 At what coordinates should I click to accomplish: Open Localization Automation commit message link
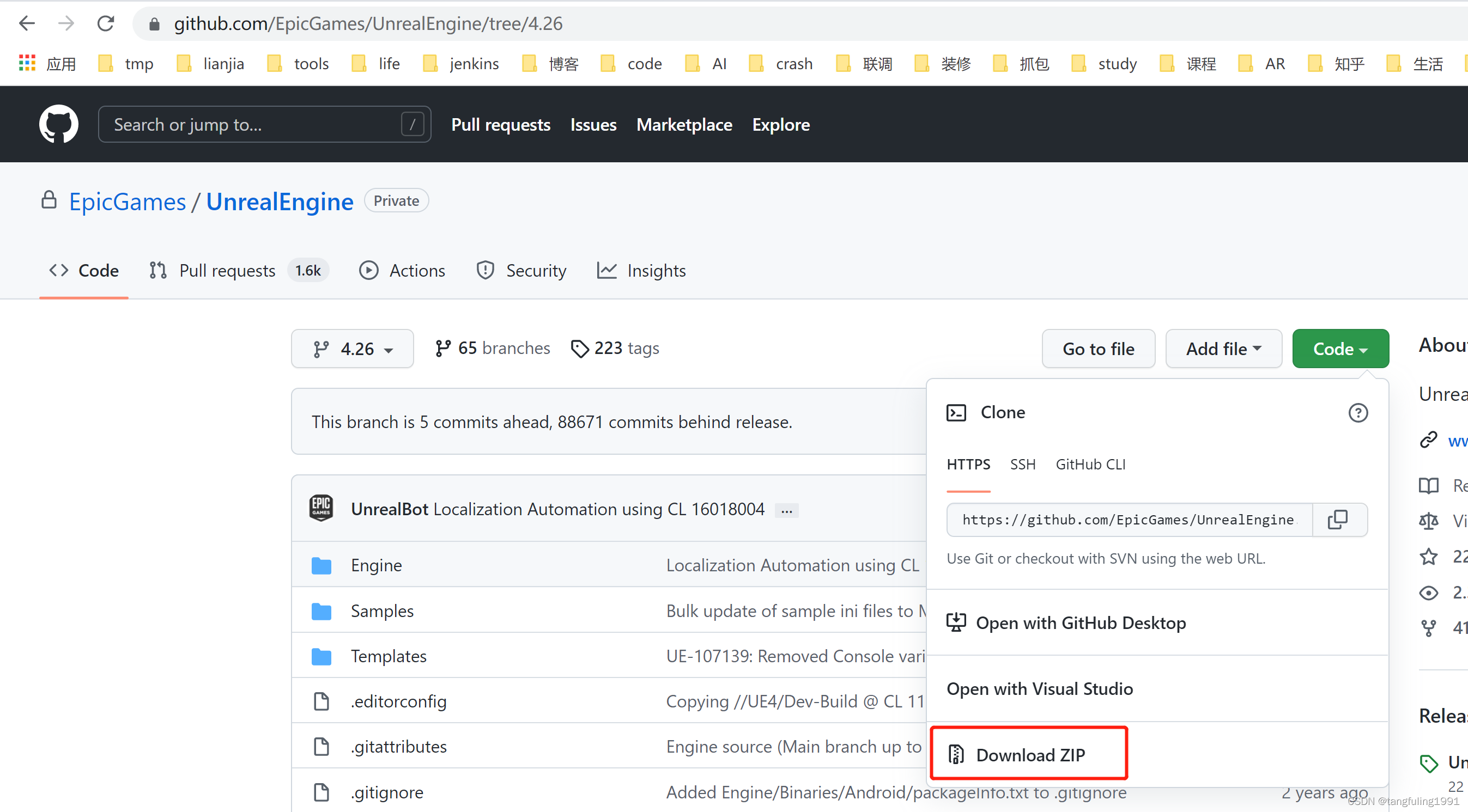coord(598,509)
